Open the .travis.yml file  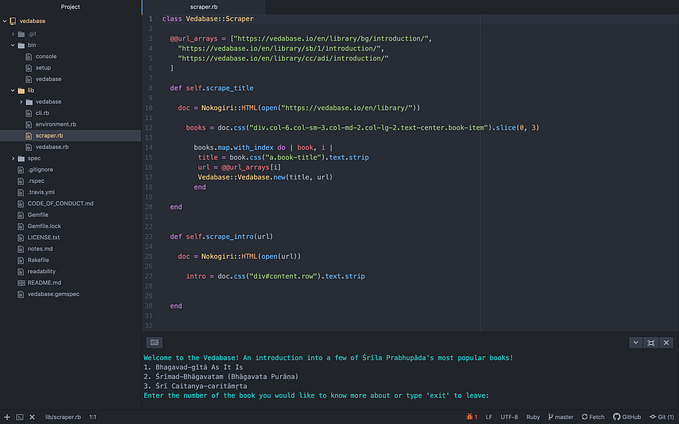41,192
